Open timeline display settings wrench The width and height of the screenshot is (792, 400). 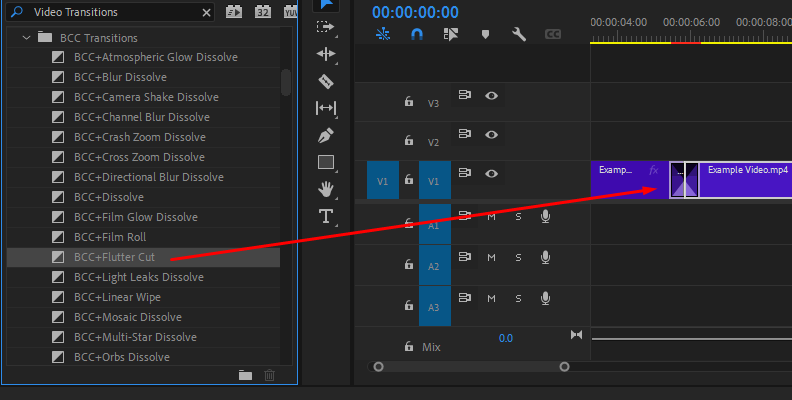[518, 34]
